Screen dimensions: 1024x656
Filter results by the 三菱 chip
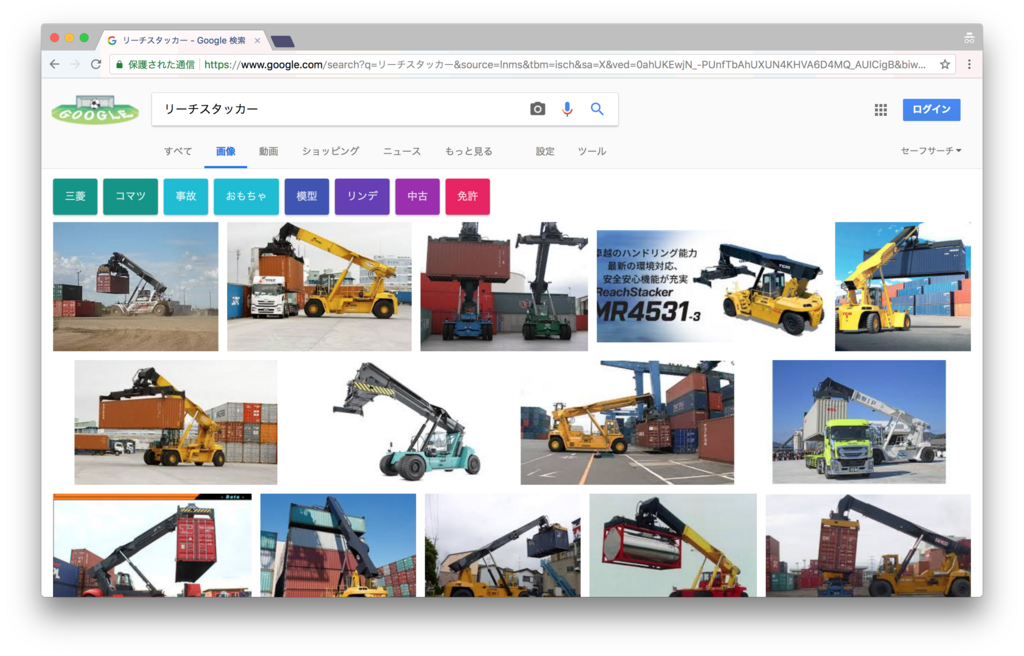75,196
